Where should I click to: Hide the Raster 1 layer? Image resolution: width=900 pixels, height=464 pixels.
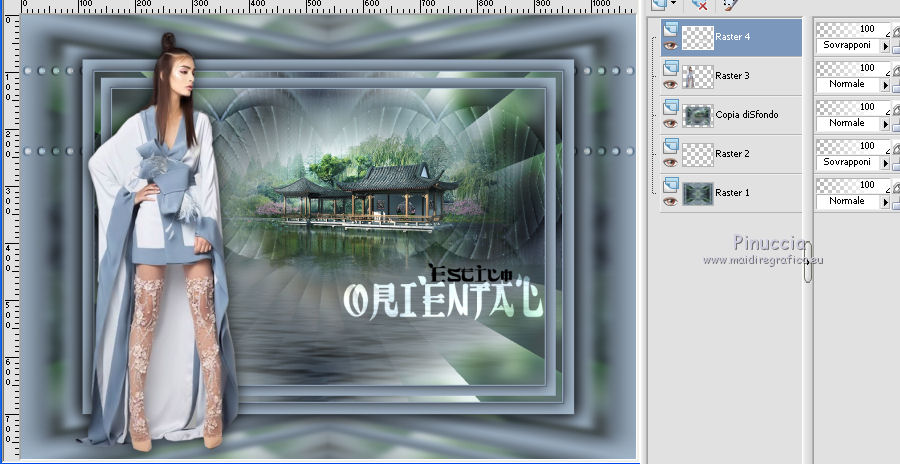click(670, 202)
